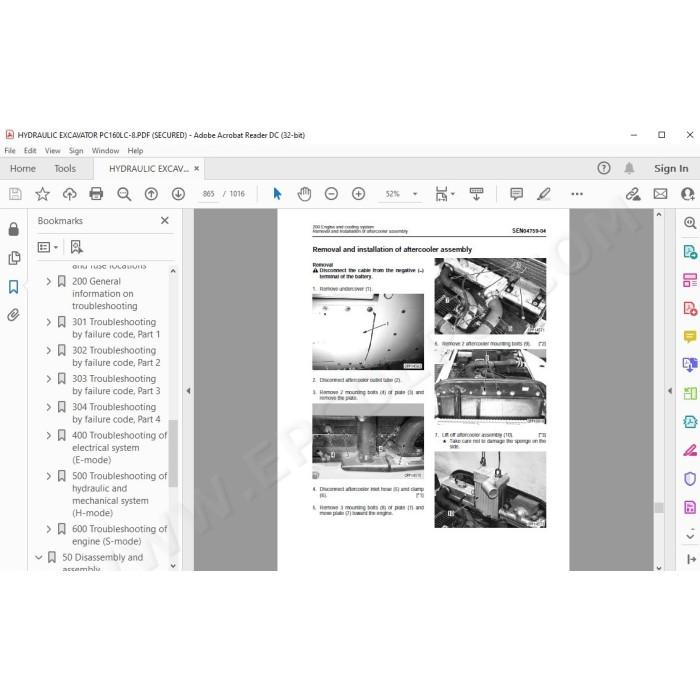This screenshot has height=700, width=700.
Task: Go to previous page arrow
Action: (151, 194)
